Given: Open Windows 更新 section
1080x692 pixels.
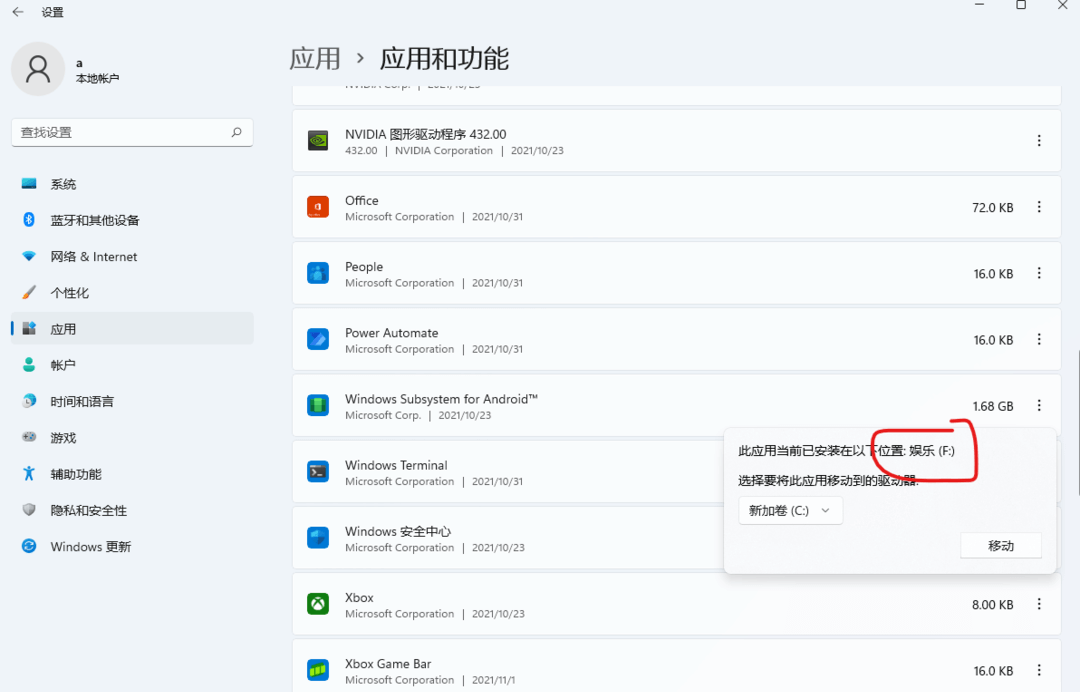Looking at the screenshot, I should click(132, 547).
